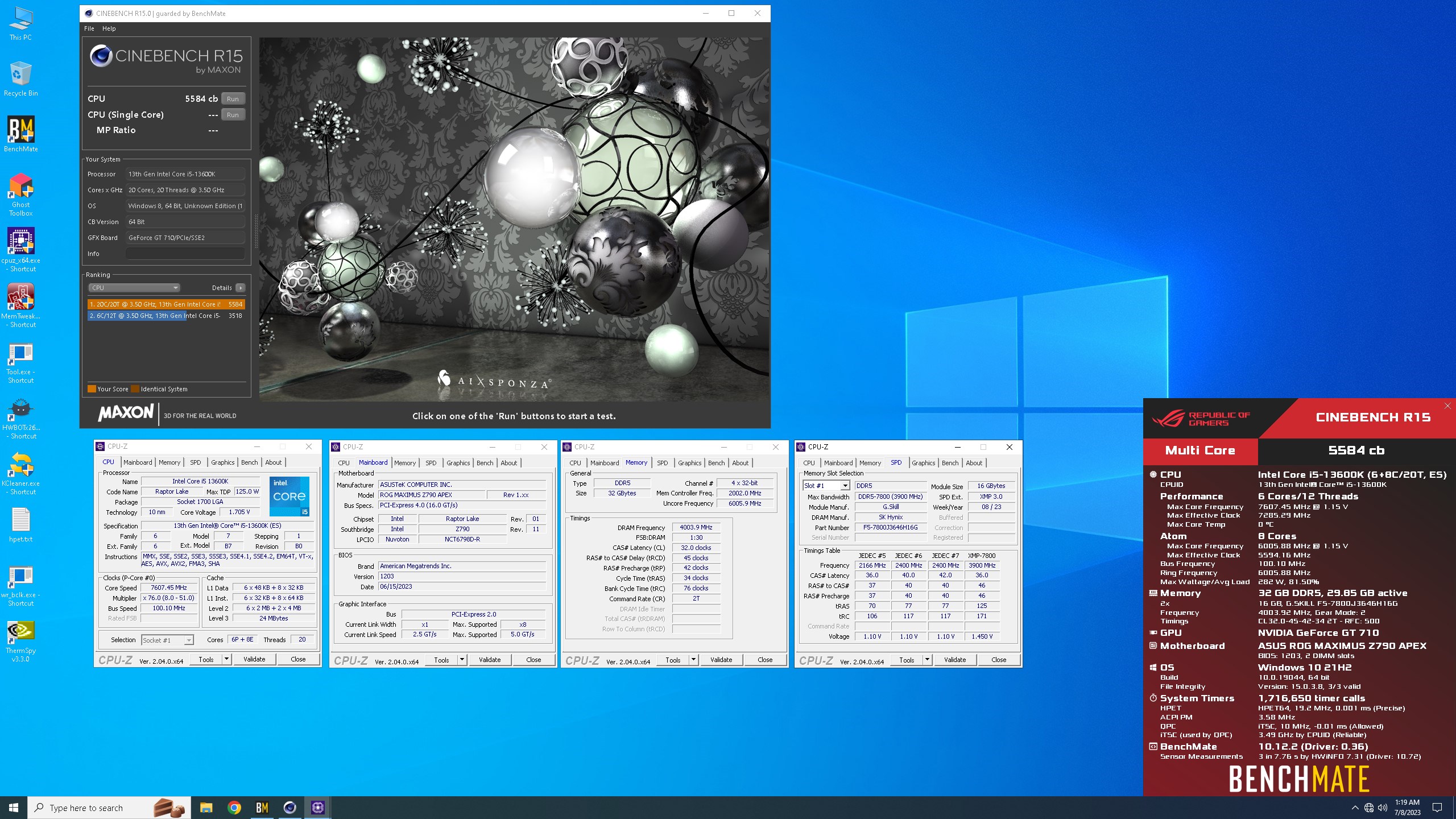Click the Core Speed value 7607.45 MHz
Screen dimensions: 1456x819
point(169,588)
